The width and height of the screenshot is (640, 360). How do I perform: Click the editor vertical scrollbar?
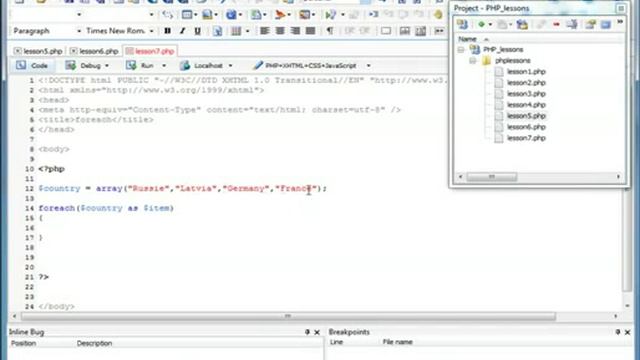point(627,241)
